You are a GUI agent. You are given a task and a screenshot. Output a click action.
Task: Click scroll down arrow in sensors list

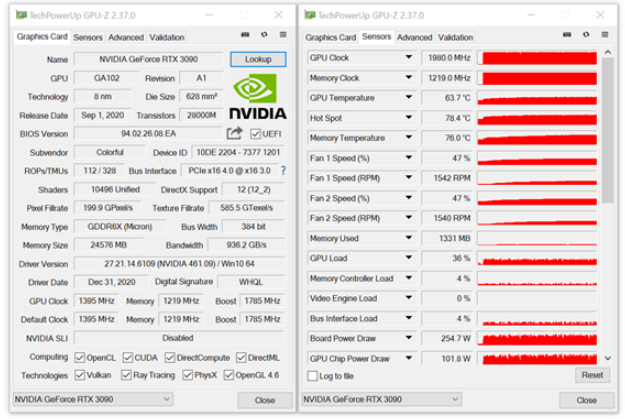(607, 358)
